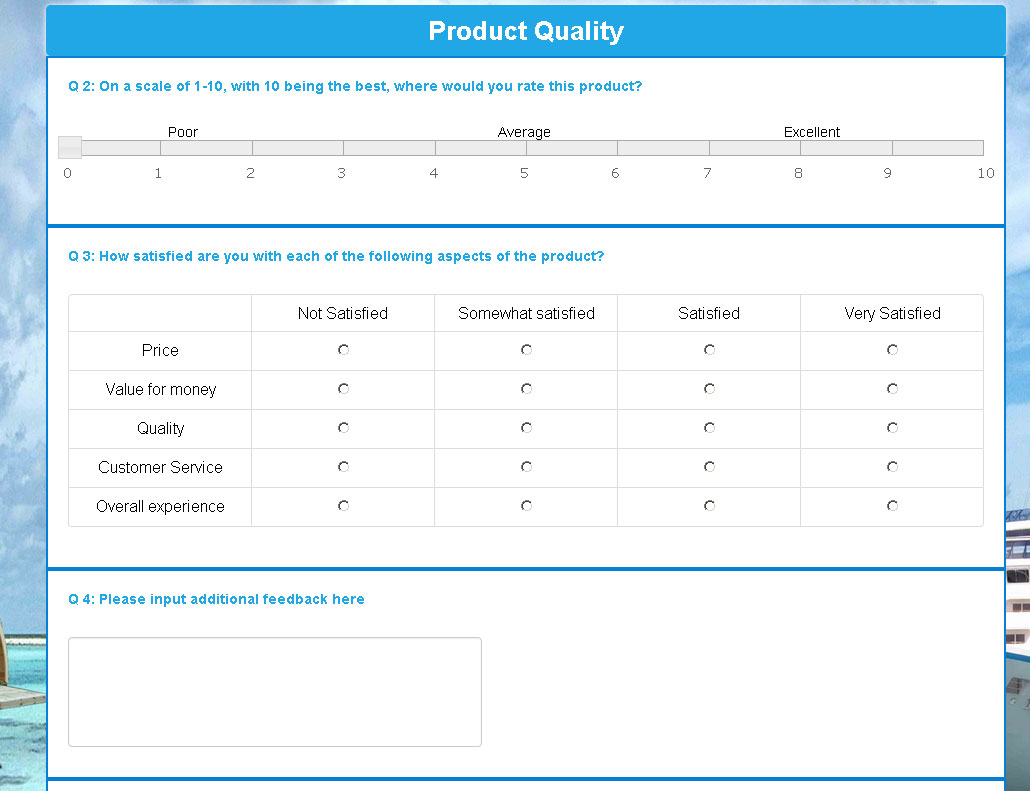Select Very Satisfied for Price

(x=892, y=350)
